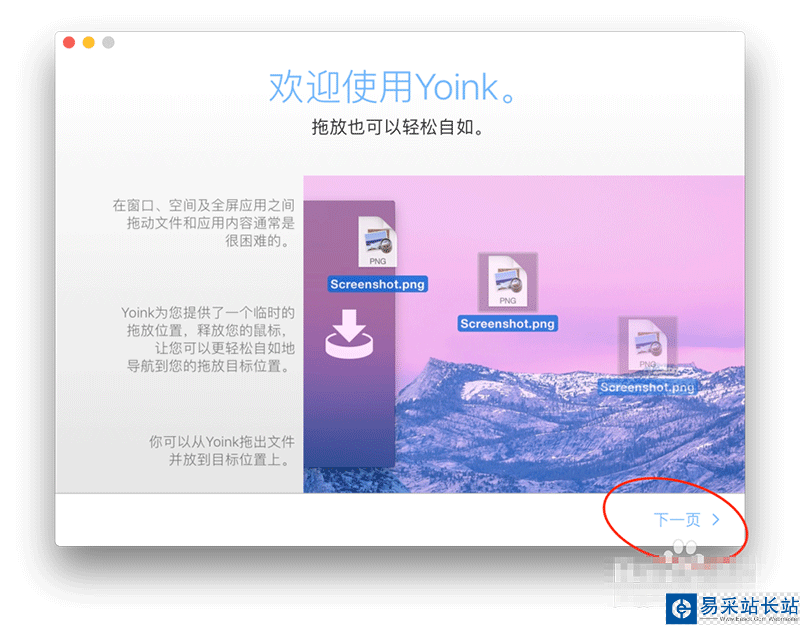Click the faded Screenshot.png label over the mountains
This screenshot has width=800, height=625.
[x=647, y=387]
